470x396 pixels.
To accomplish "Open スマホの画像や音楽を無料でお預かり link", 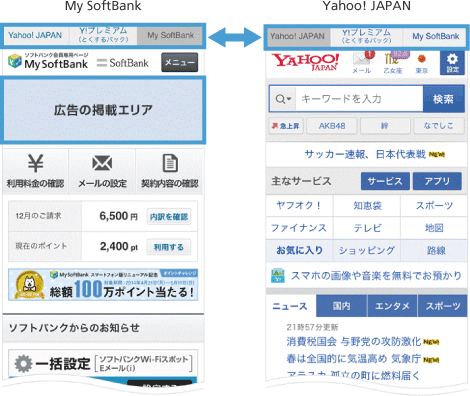I will pos(376,276).
